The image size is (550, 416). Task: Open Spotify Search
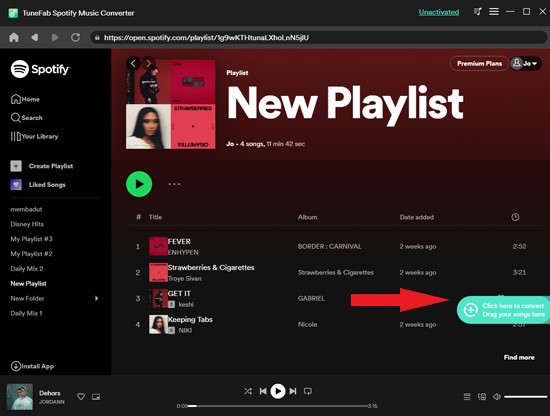coord(27,118)
